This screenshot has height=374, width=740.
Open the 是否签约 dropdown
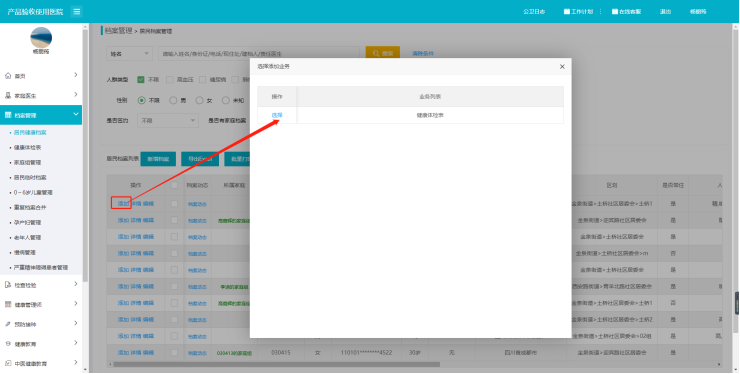pyautogui.click(x=168, y=120)
